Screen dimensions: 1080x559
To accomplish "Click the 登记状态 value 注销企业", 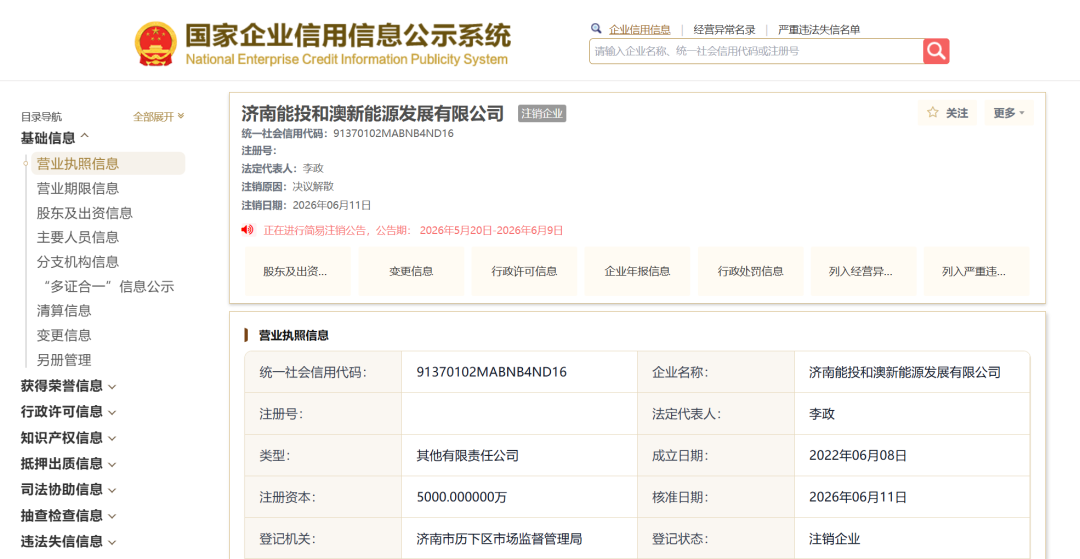I will pyautogui.click(x=834, y=538).
